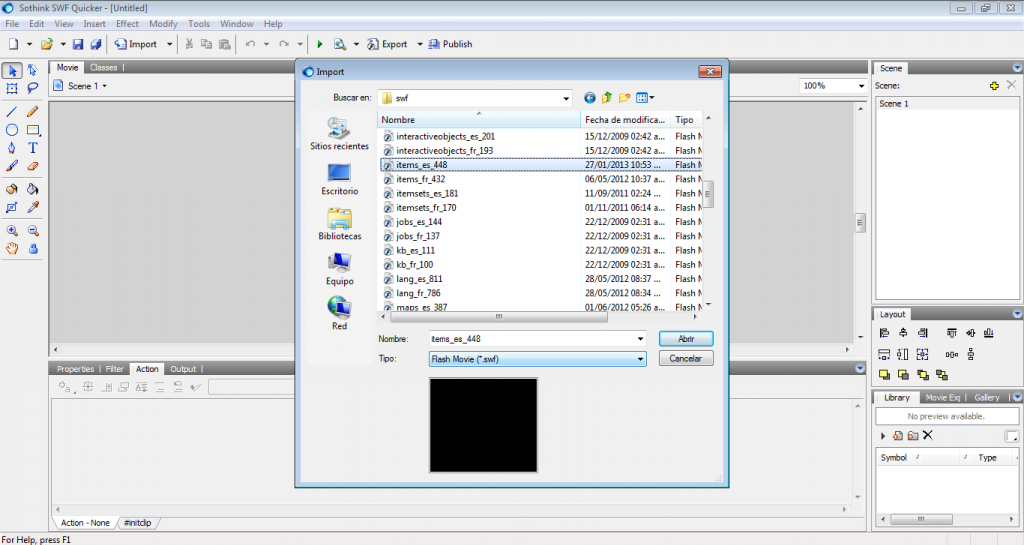Choose the Lasso tool
Image resolution: width=1024 pixels, height=545 pixels.
pyautogui.click(x=33, y=88)
